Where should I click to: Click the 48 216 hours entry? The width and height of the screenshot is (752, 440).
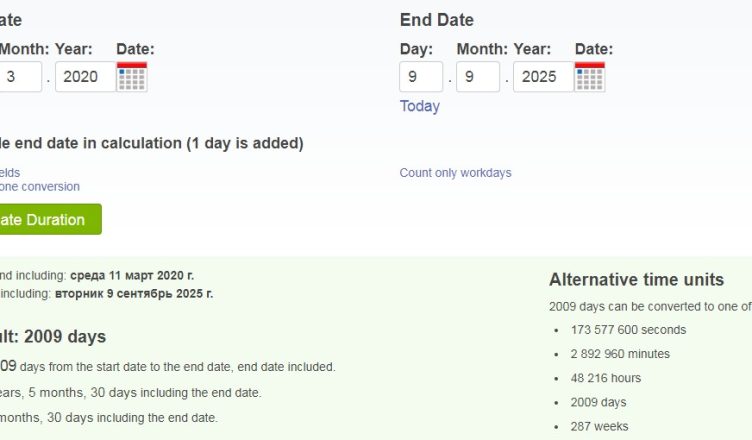click(x=606, y=378)
